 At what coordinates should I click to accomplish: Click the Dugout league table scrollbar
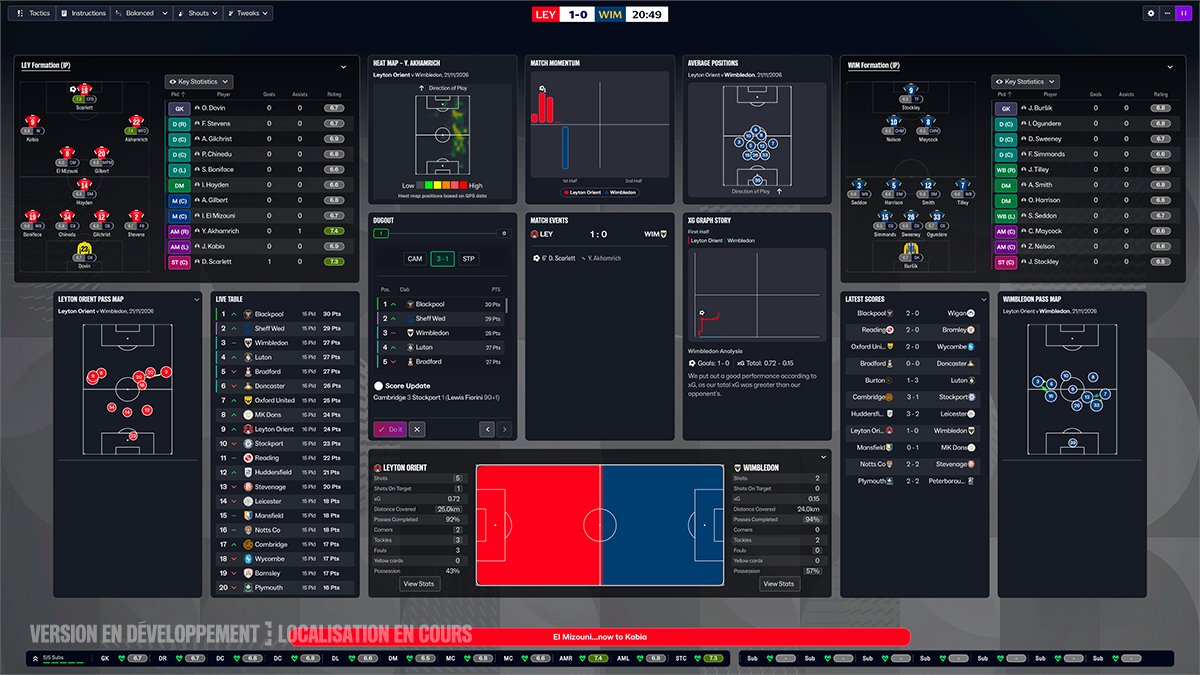click(x=506, y=306)
